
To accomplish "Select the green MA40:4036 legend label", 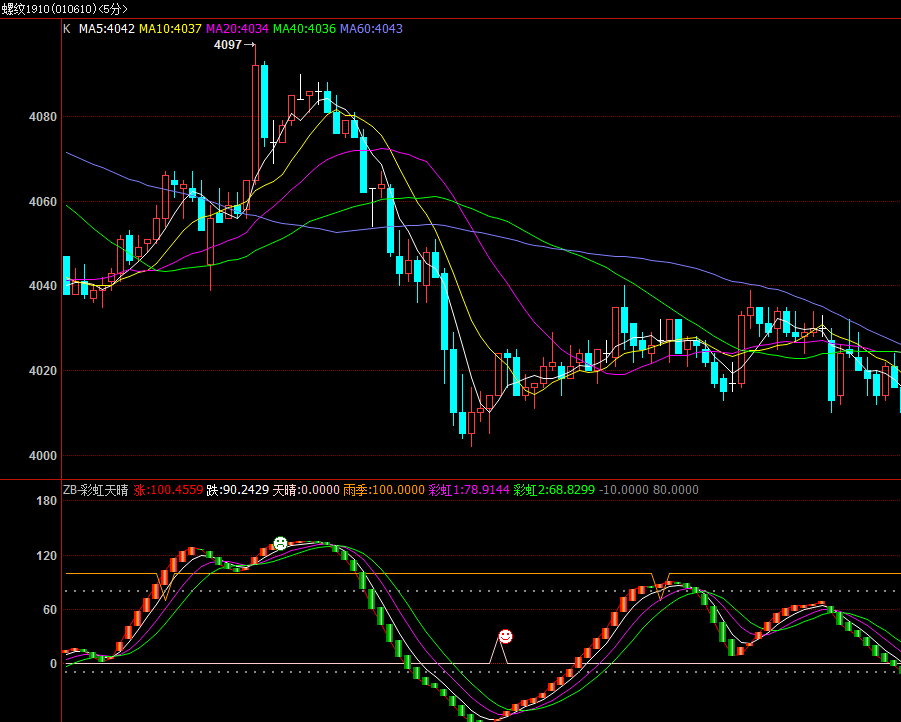I will click(x=305, y=29).
